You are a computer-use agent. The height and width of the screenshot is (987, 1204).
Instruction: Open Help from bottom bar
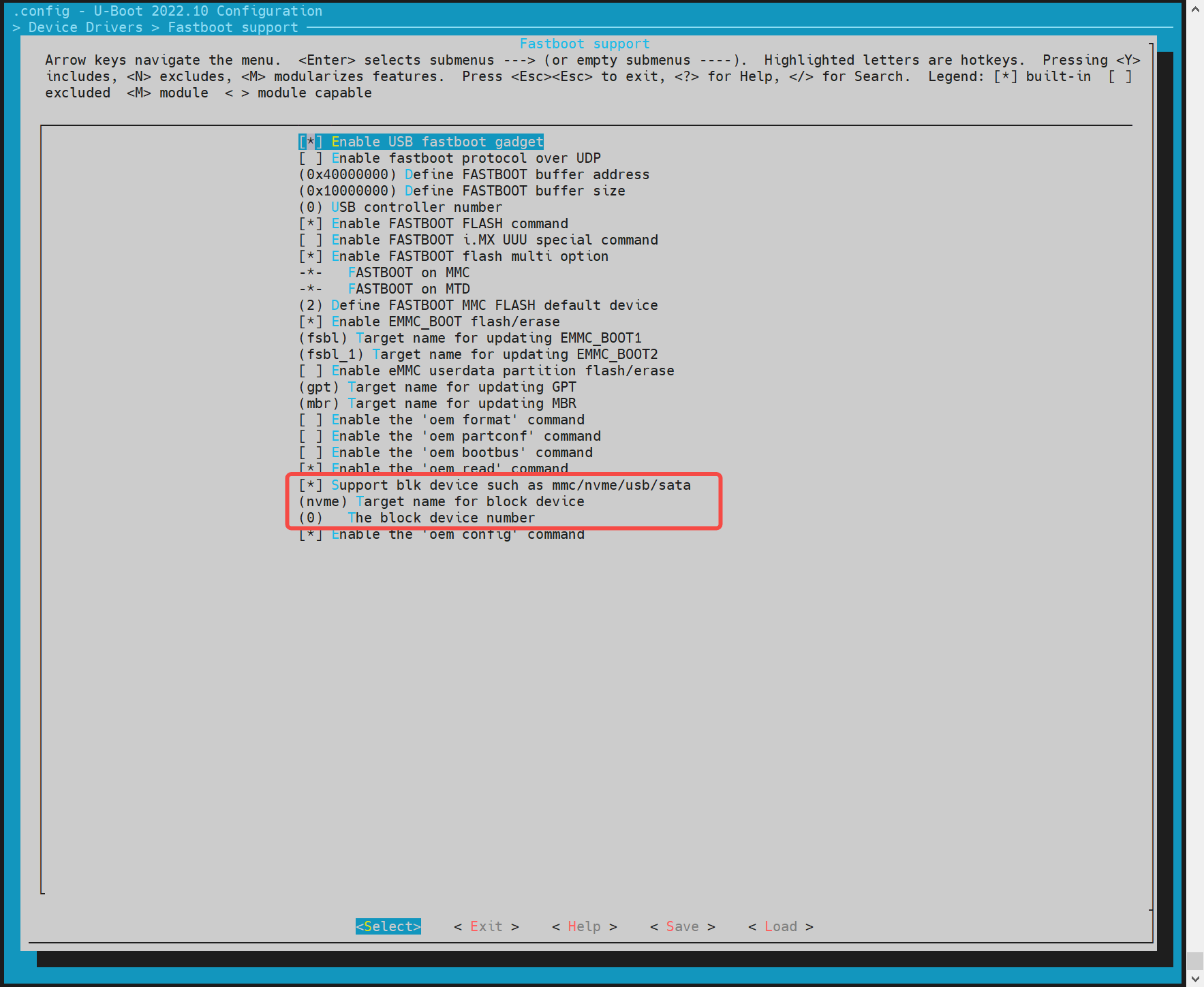click(x=584, y=926)
